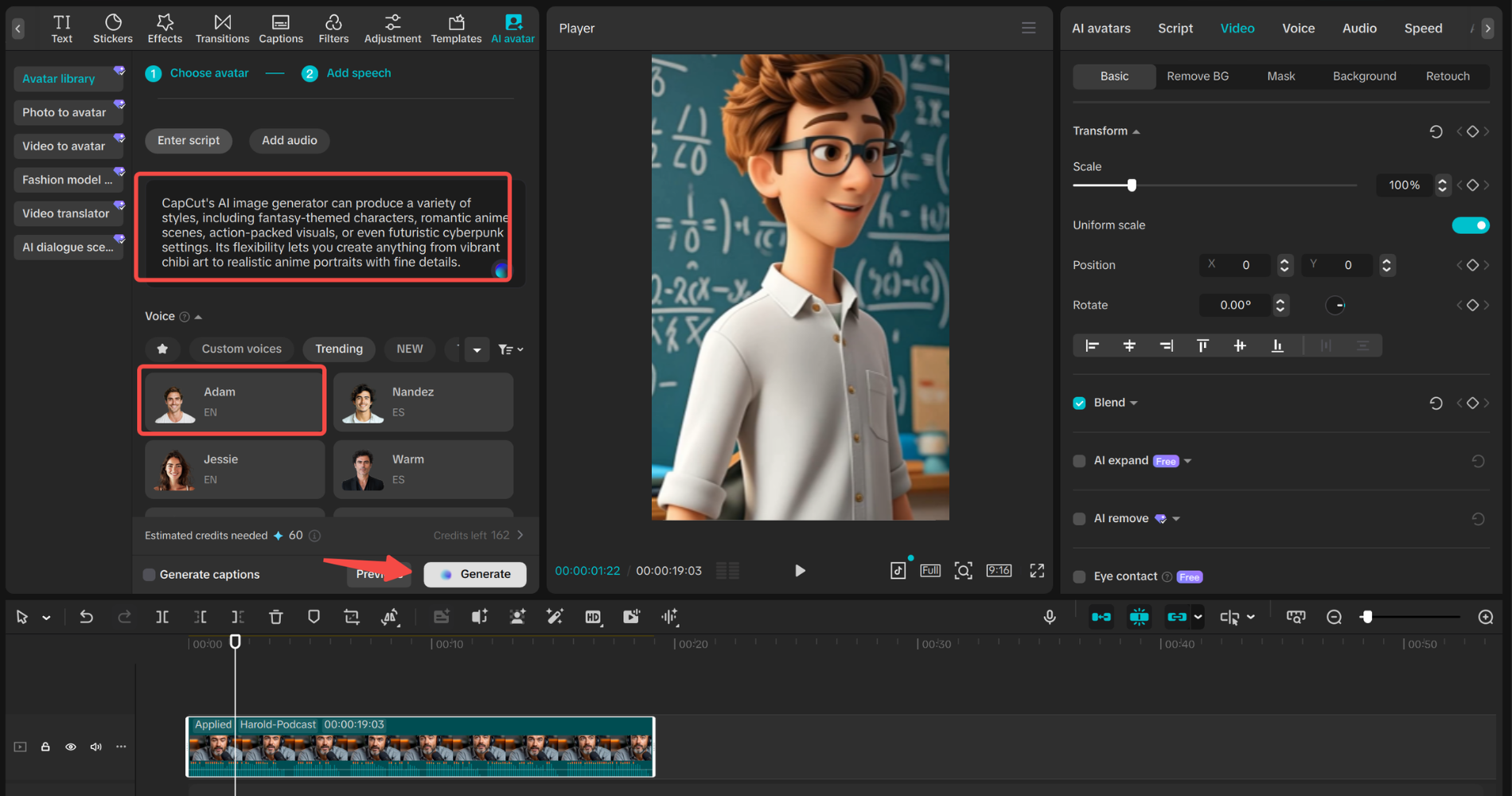Click the split clip icon
Image resolution: width=1512 pixels, height=796 pixels.
[x=162, y=617]
